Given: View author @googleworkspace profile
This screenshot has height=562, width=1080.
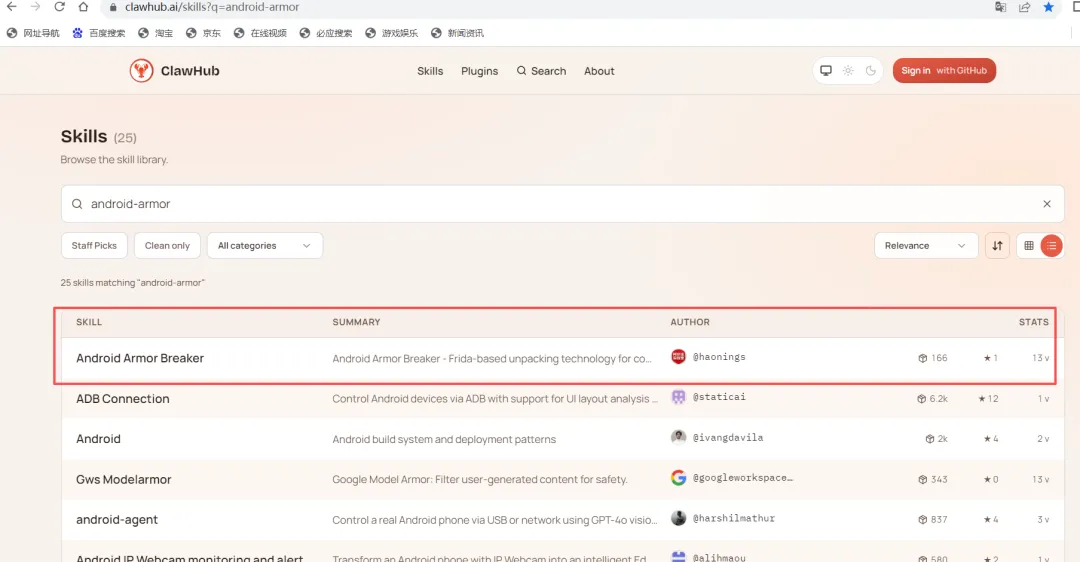Looking at the screenshot, I should pyautogui.click(x=742, y=477).
